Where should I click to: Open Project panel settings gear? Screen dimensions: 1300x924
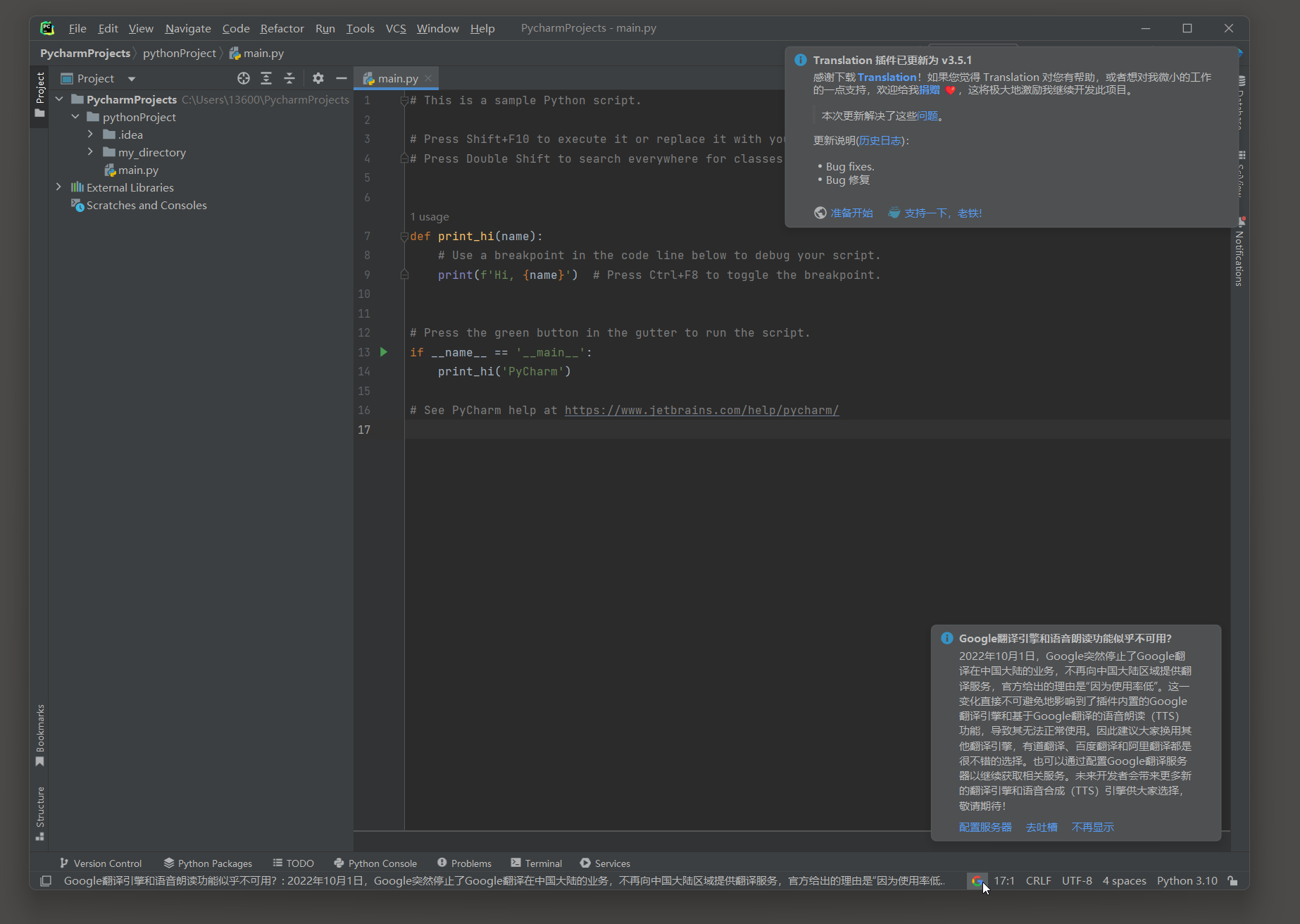(x=318, y=78)
